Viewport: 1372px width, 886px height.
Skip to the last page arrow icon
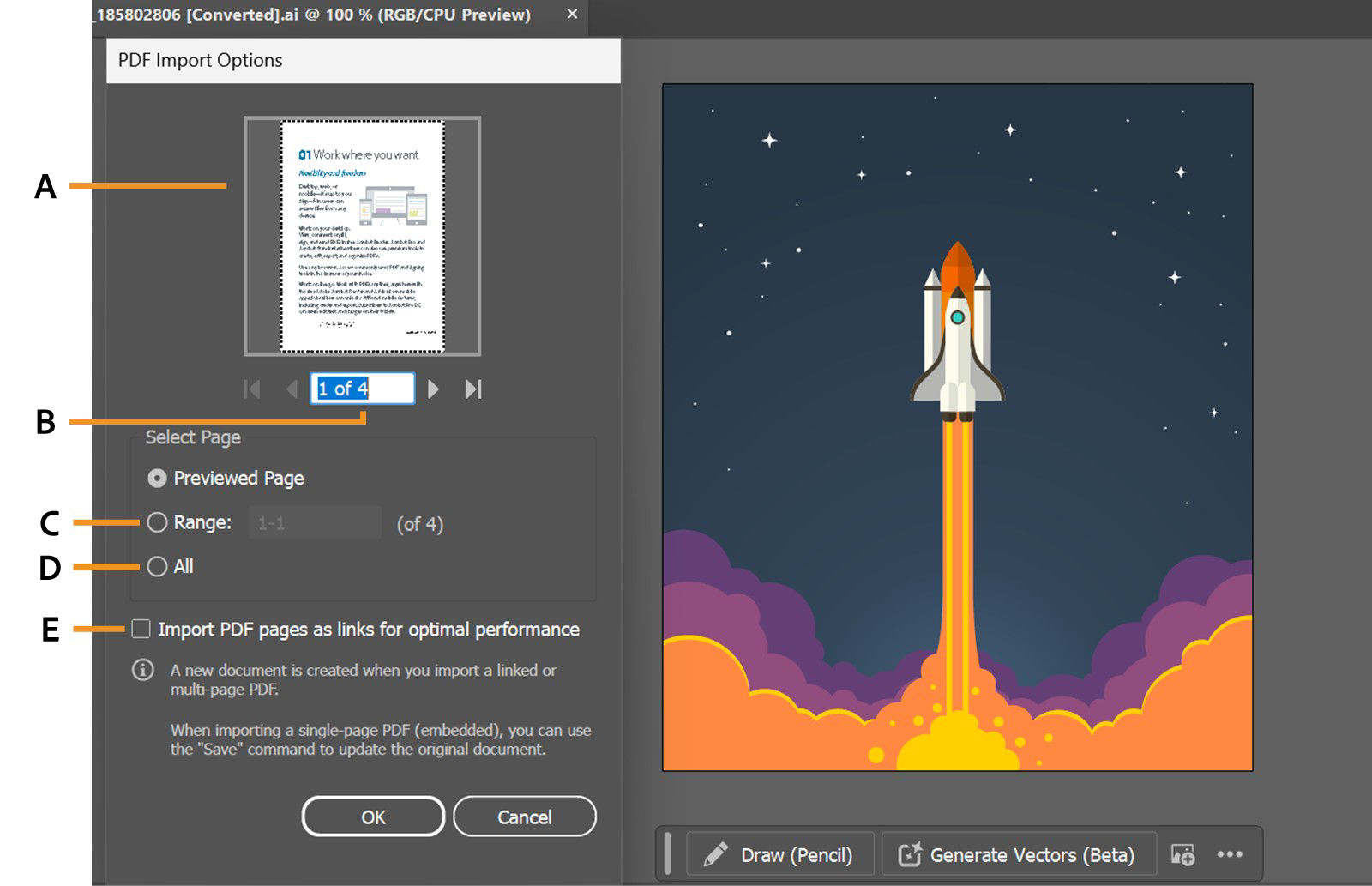pos(472,389)
